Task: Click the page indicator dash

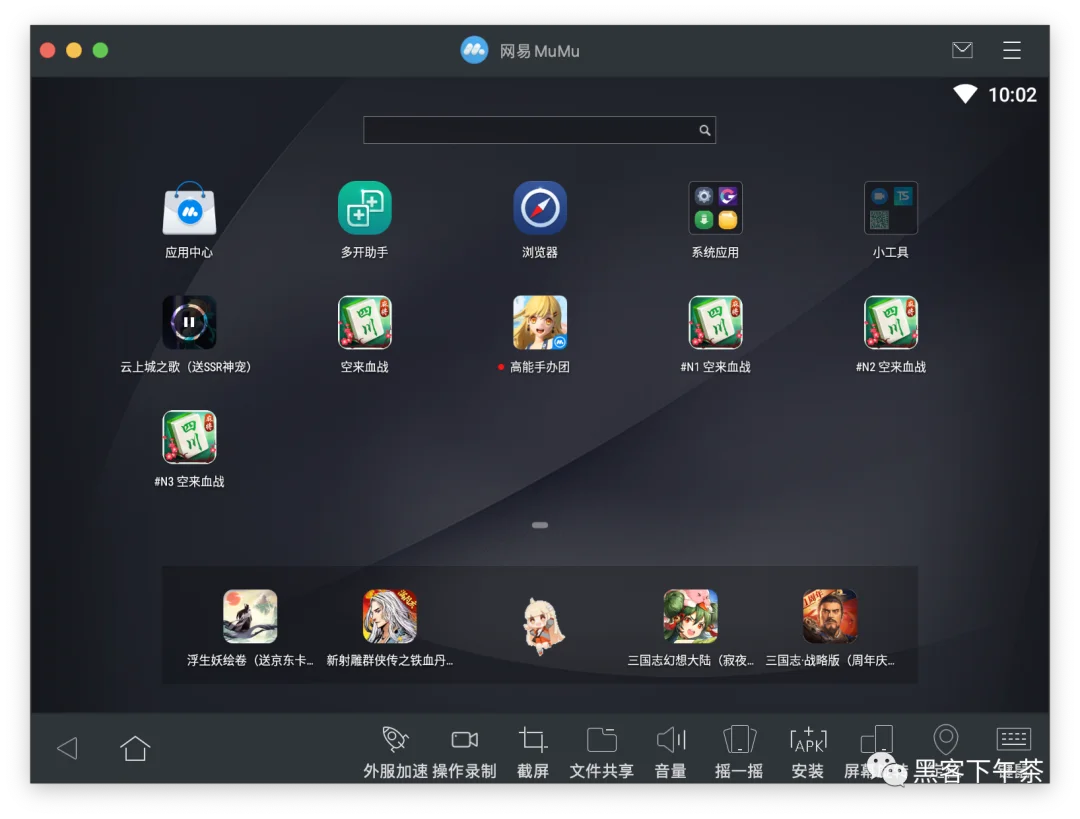Action: [540, 525]
